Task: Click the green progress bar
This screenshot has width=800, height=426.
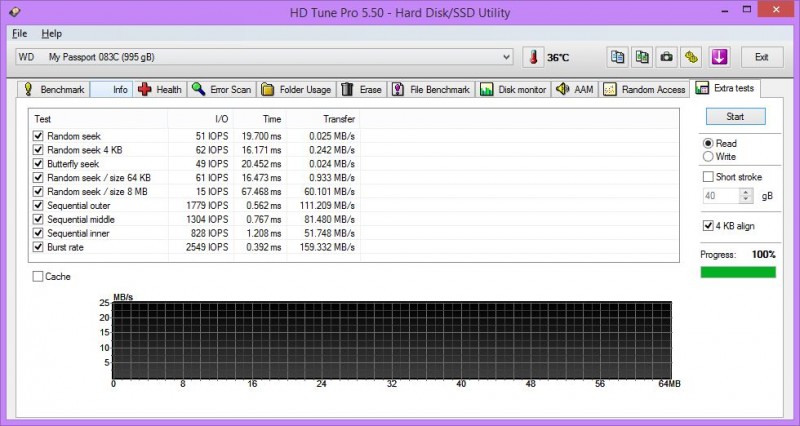Action: tap(738, 272)
